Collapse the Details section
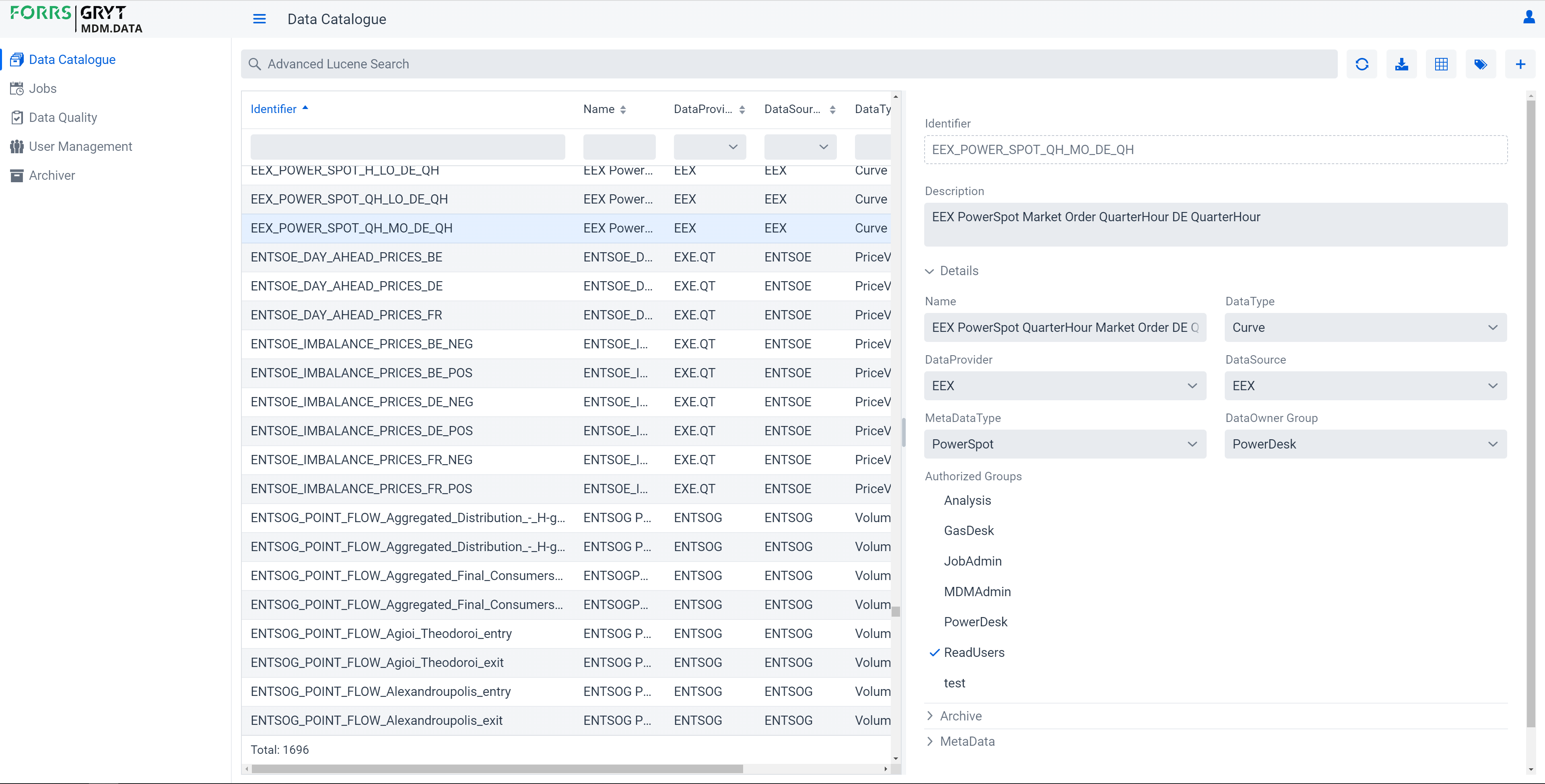Image resolution: width=1545 pixels, height=784 pixels. [x=952, y=271]
